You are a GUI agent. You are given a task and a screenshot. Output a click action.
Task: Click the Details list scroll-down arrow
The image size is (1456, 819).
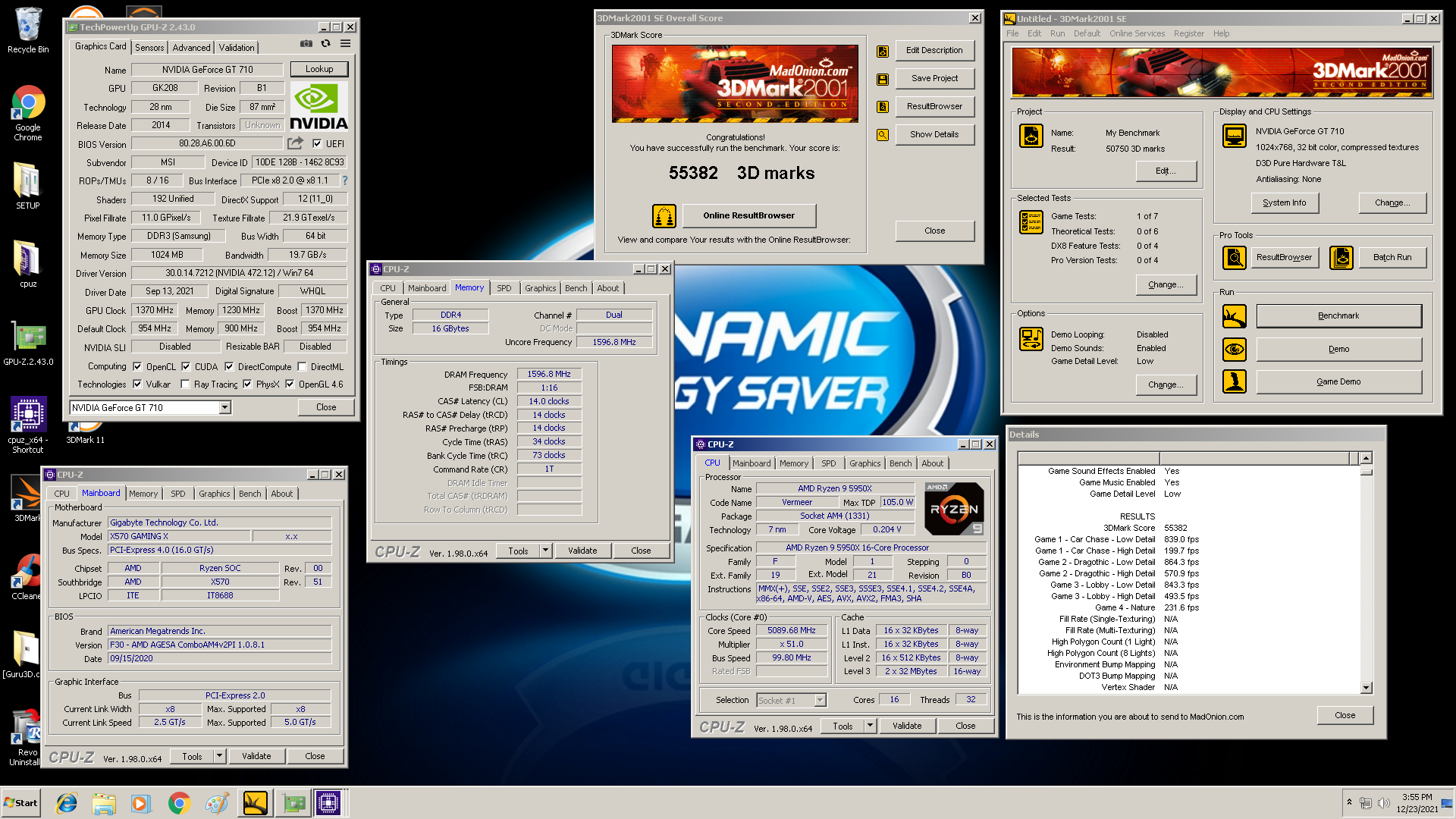pyautogui.click(x=1367, y=688)
